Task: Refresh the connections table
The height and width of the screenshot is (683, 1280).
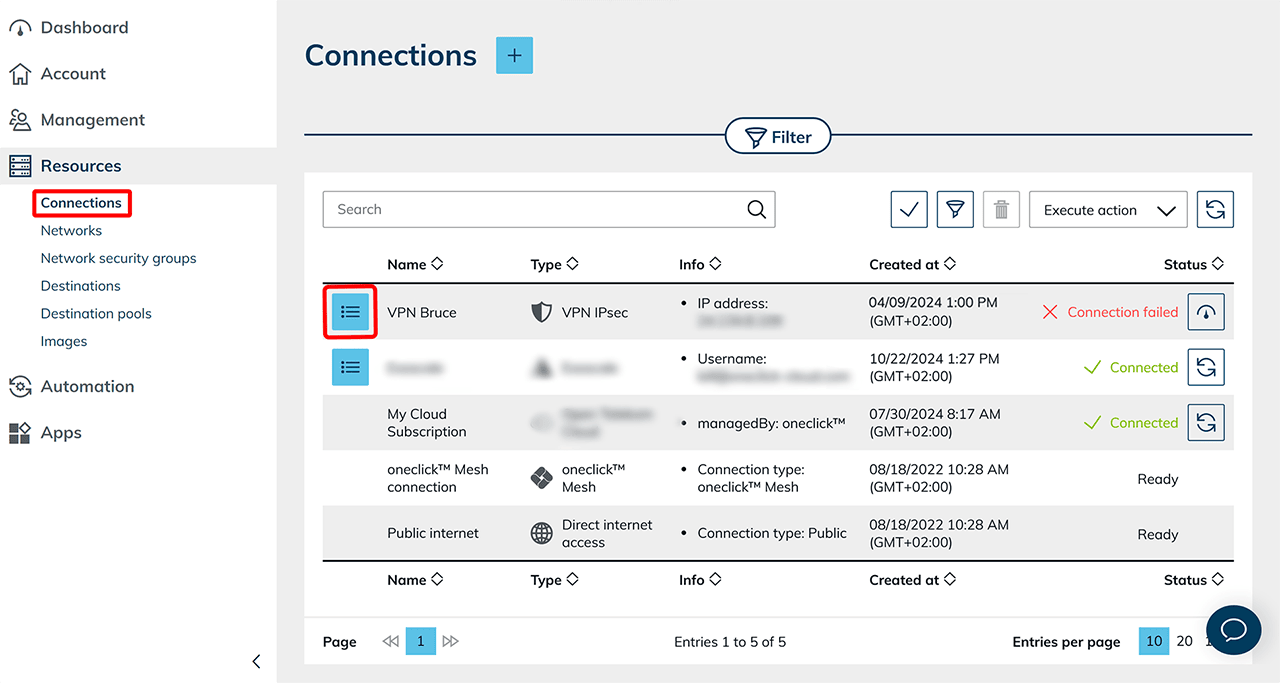Action: click(1215, 210)
